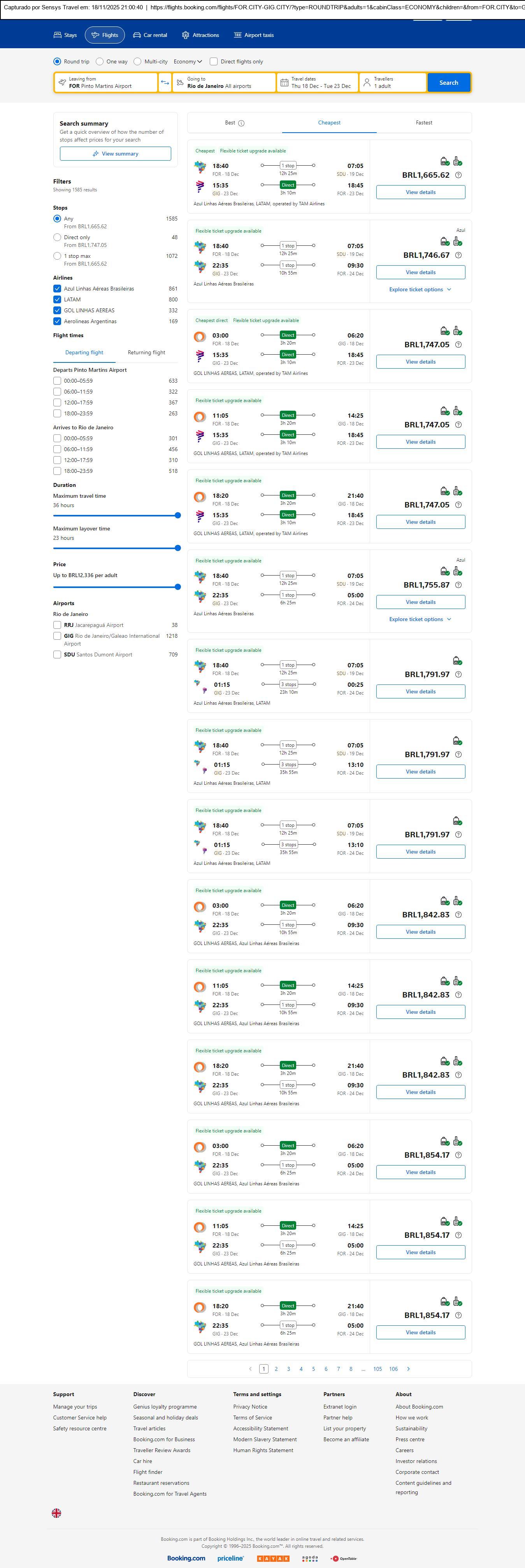Click the Attractions icon in the top navigation

tap(186, 35)
